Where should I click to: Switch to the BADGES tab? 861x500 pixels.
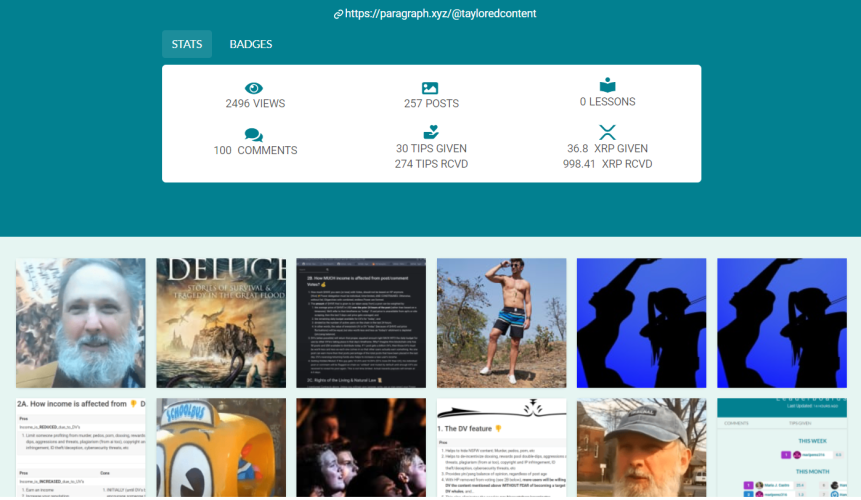point(250,44)
